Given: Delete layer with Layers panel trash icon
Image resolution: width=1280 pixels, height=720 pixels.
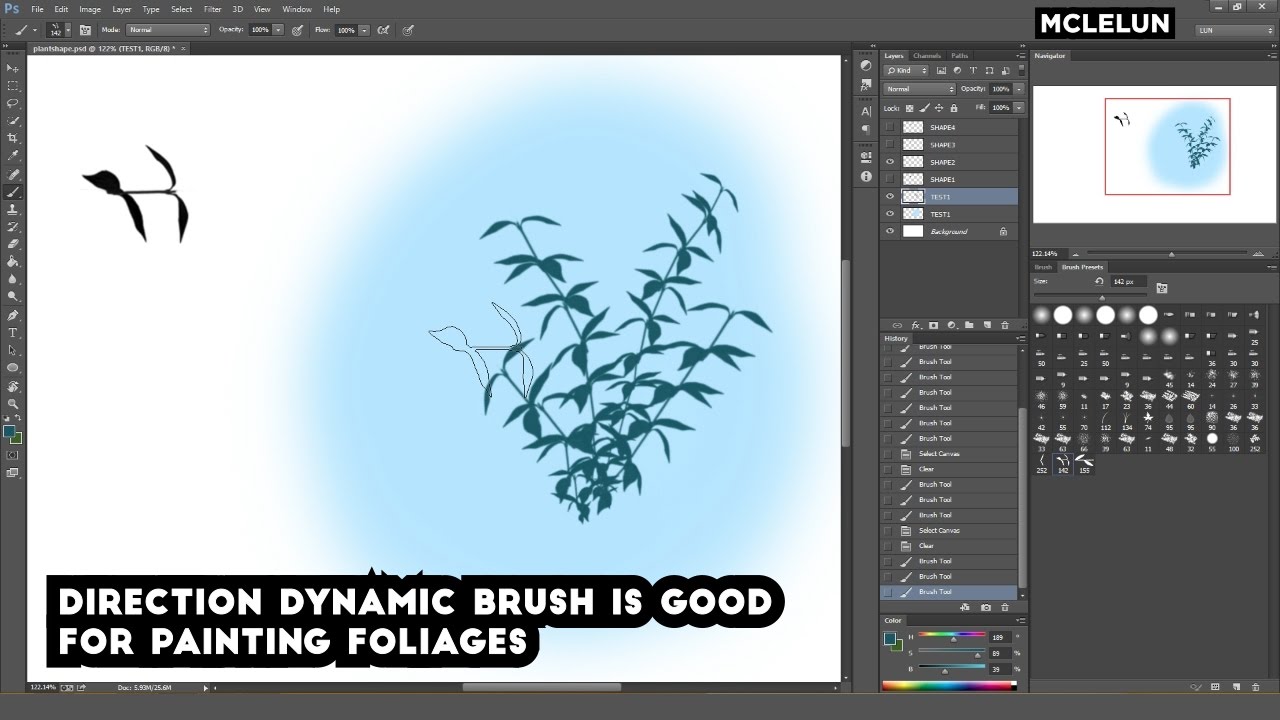Looking at the screenshot, I should pos(1004,325).
